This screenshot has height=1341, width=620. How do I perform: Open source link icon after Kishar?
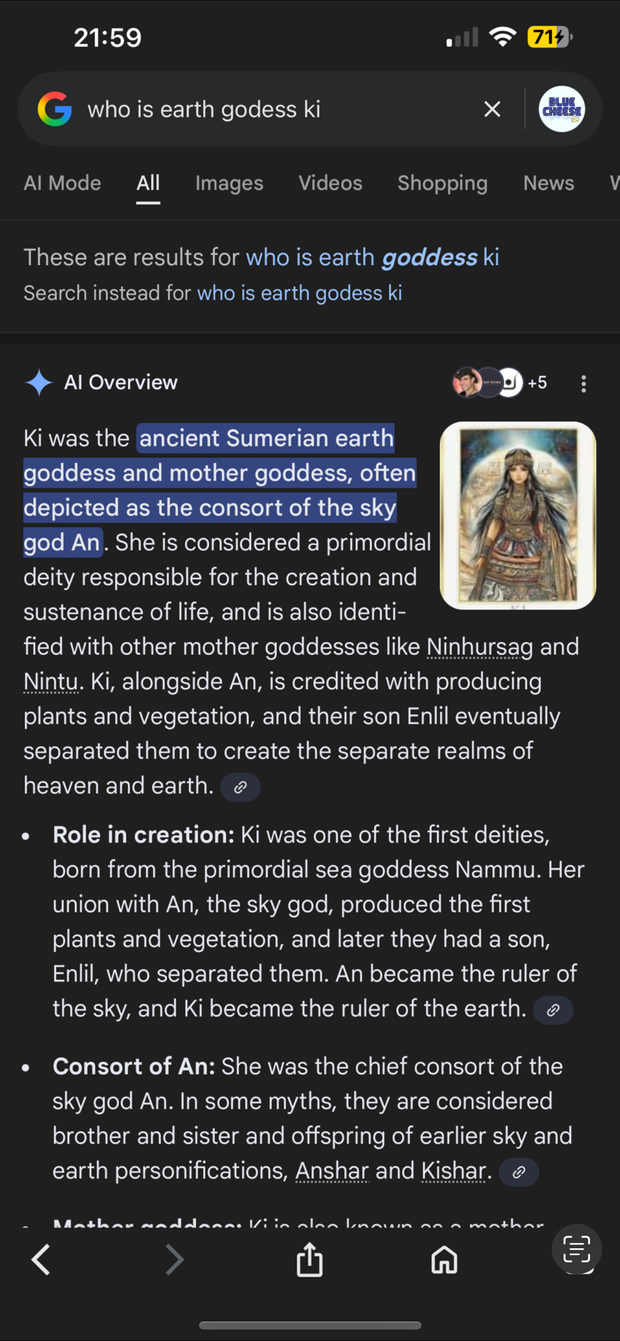518,1172
